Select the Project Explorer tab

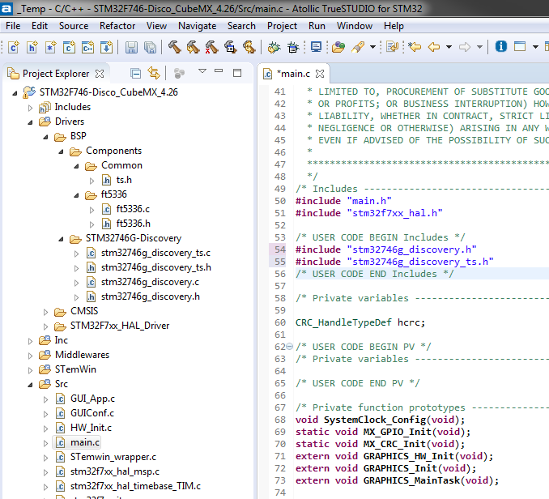point(55,74)
